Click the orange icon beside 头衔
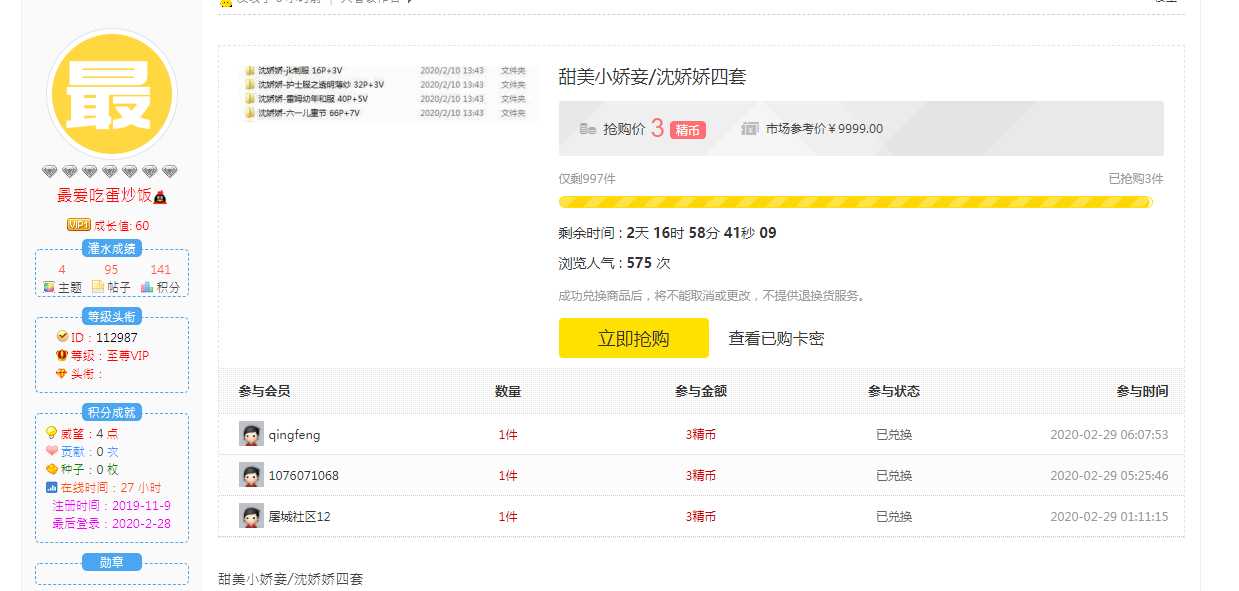 click(62, 373)
